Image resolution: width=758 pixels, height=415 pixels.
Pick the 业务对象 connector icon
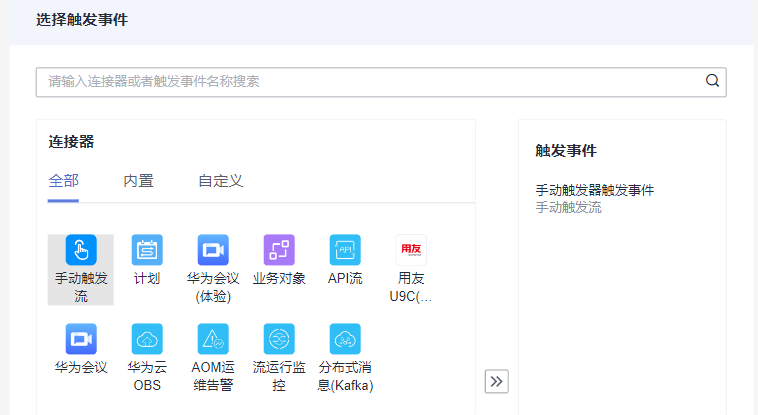click(x=279, y=250)
